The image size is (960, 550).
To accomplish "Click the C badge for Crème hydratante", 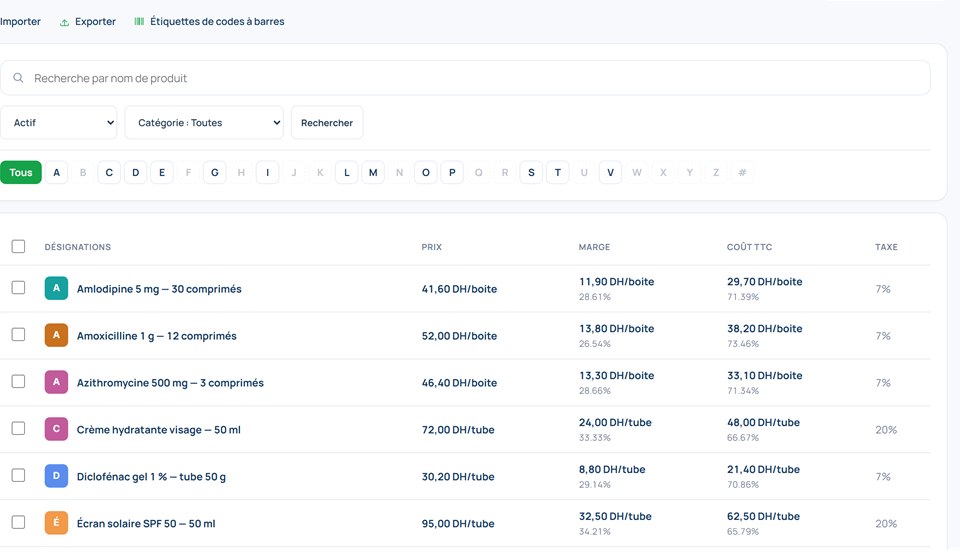I will pos(56,429).
